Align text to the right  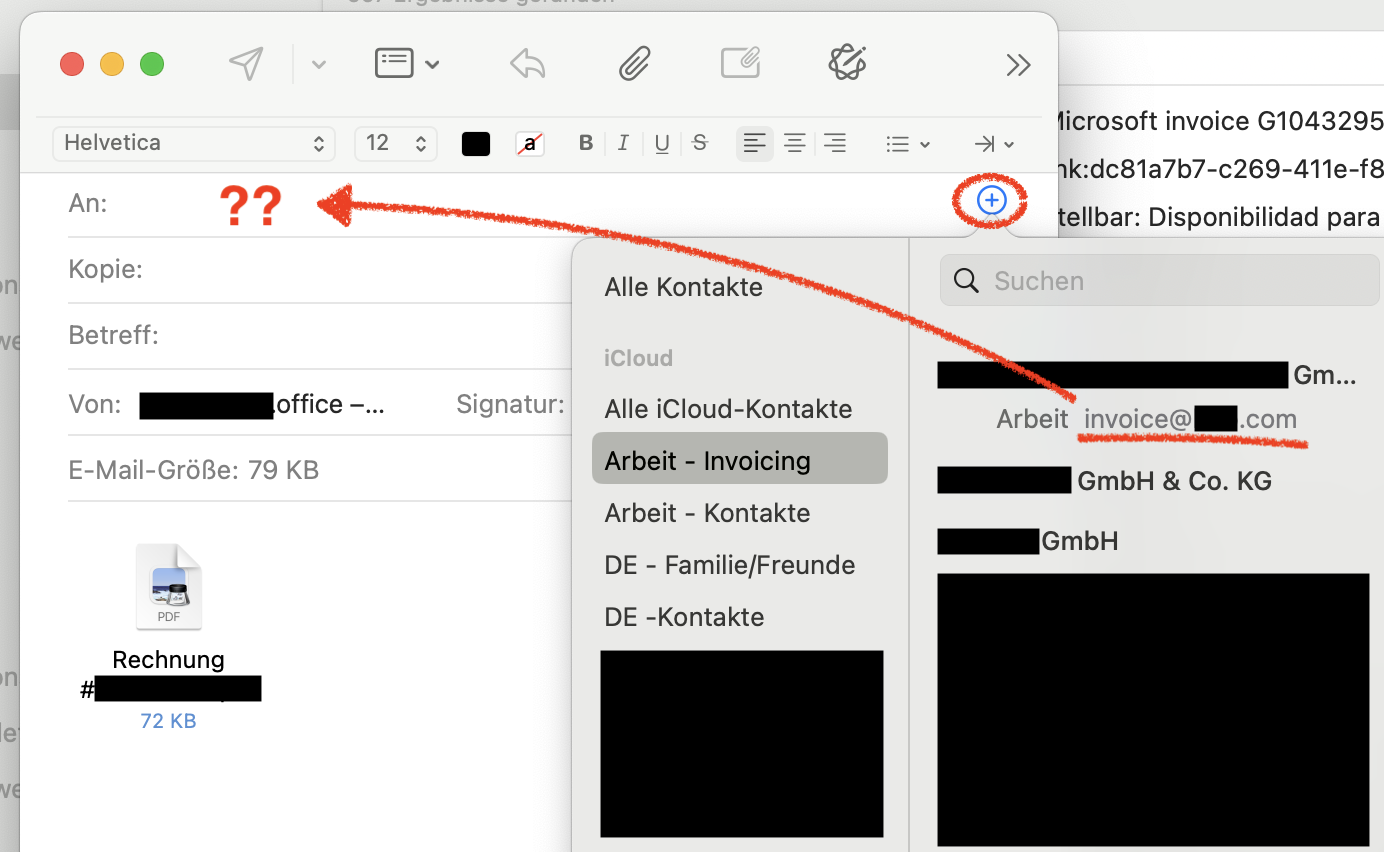(834, 144)
